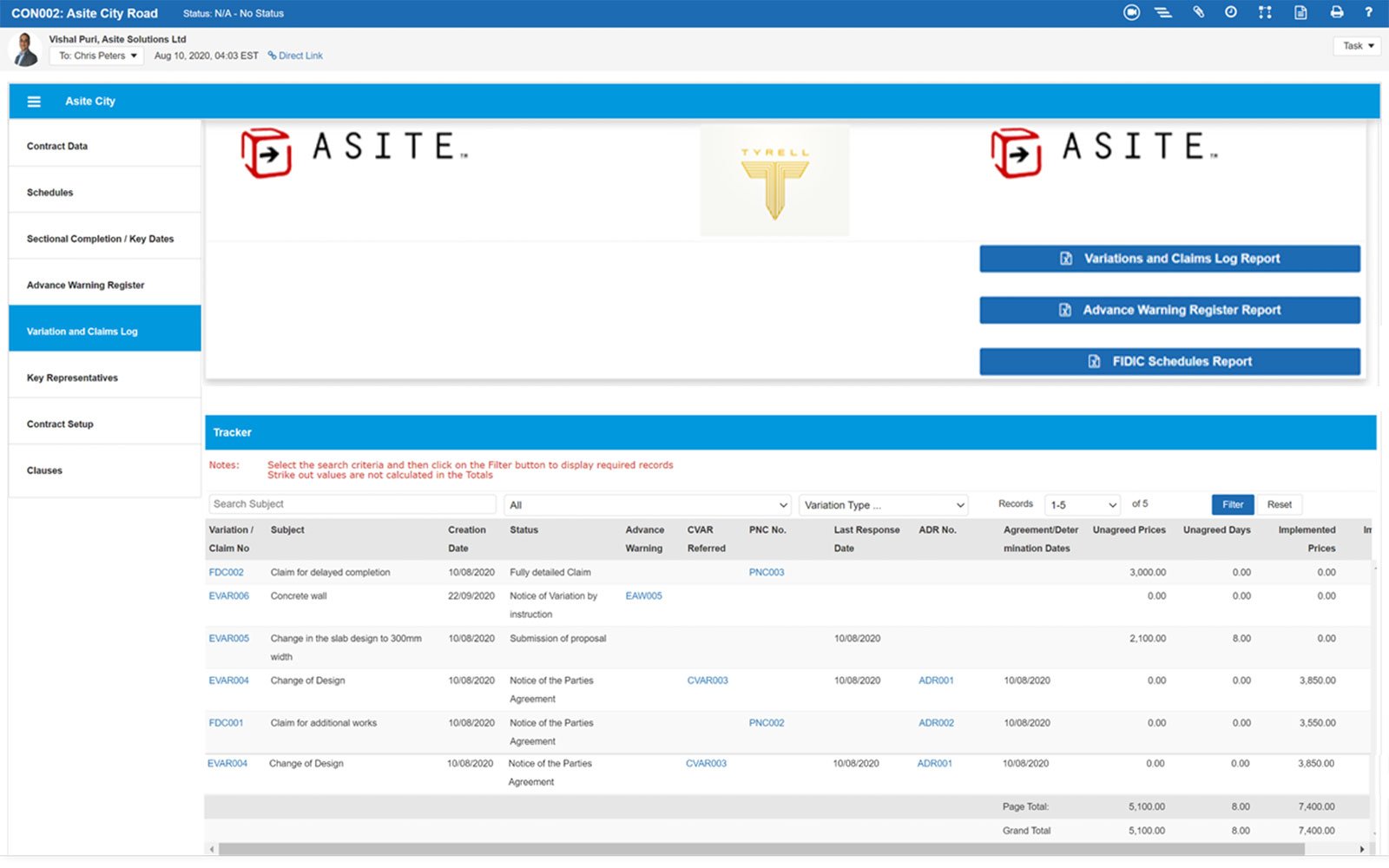
Task: Expand the Task dropdown at top right
Action: (x=1356, y=46)
